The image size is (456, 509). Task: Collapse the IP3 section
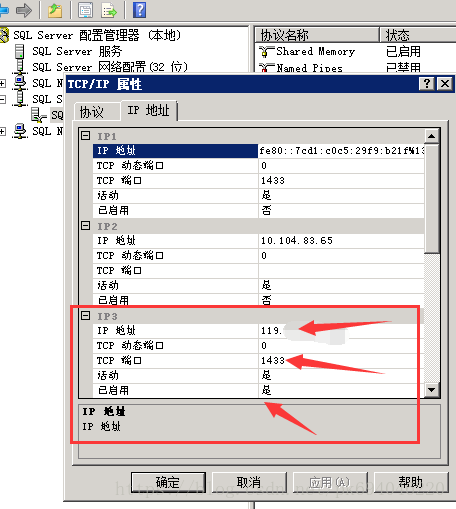click(x=86, y=315)
